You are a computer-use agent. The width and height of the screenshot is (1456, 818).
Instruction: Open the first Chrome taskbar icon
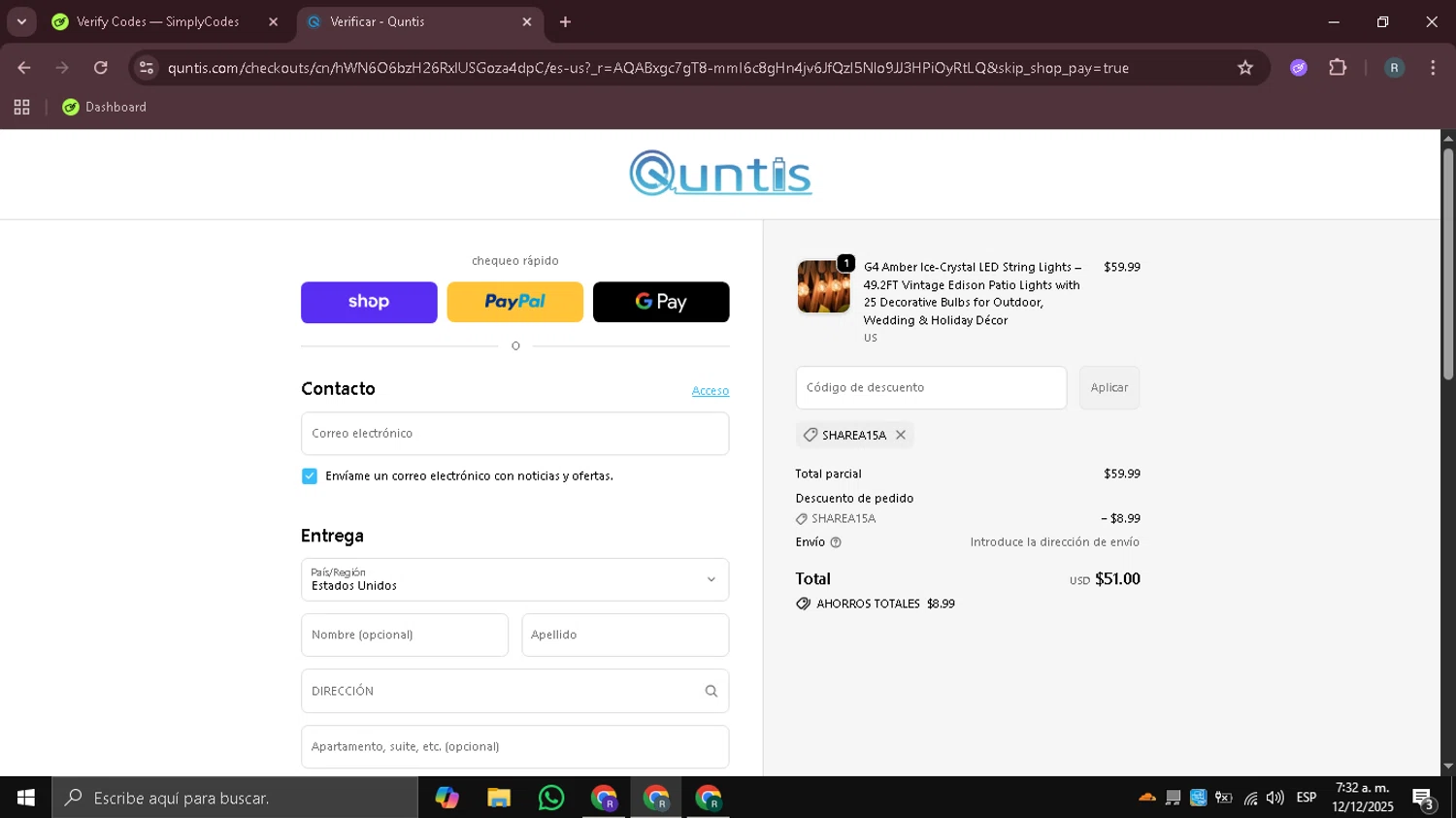[604, 798]
